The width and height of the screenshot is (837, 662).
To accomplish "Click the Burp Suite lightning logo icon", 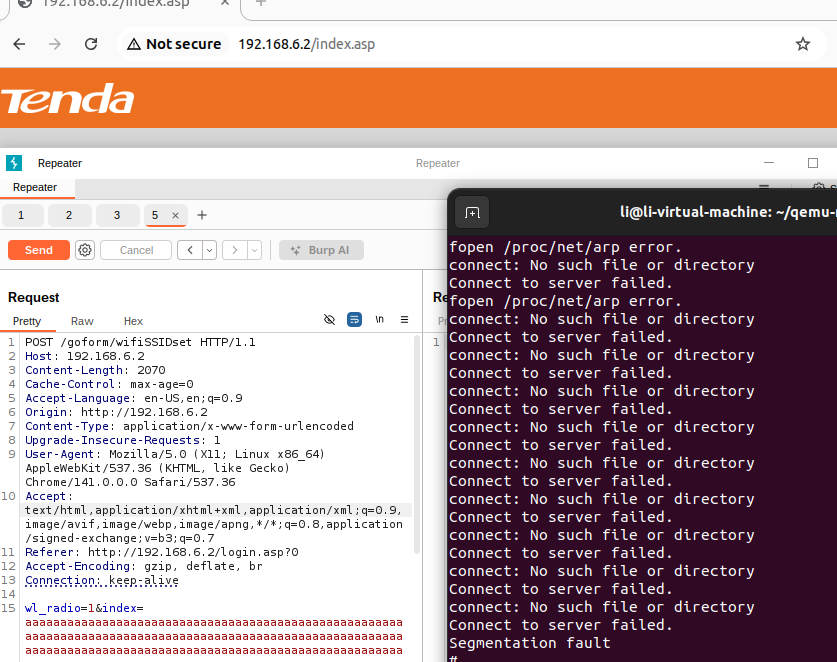I will click(14, 163).
